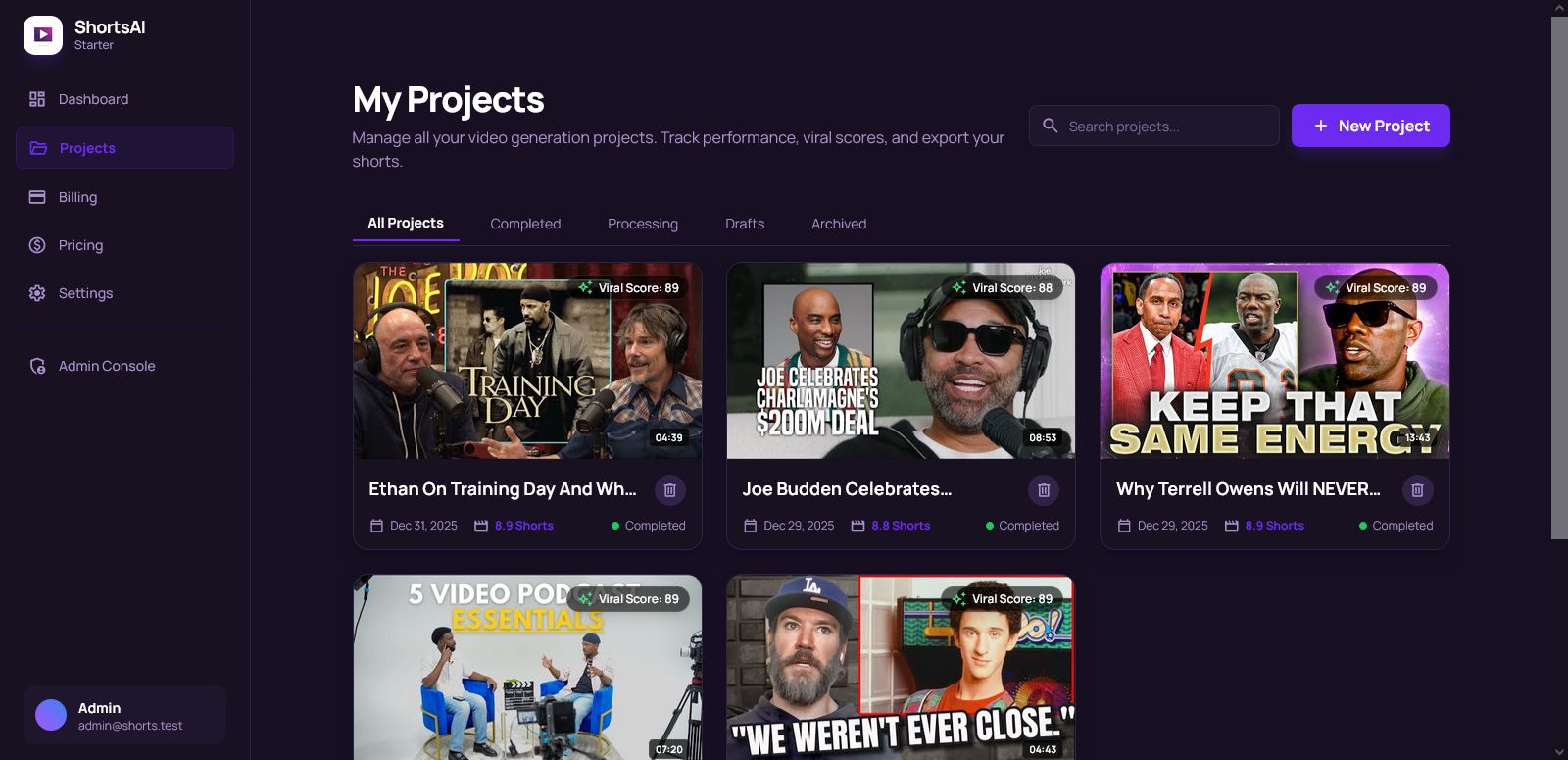Open the Keep That Same Energy thumbnail
This screenshot has width=1568, height=760.
(1275, 361)
